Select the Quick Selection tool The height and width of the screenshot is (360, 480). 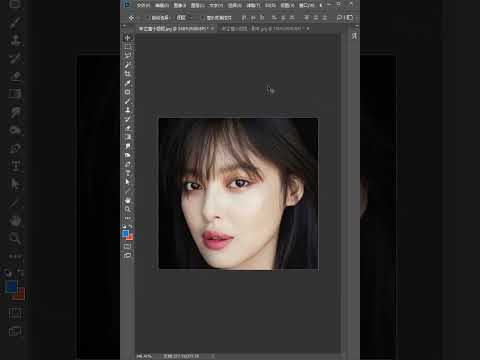[127, 65]
